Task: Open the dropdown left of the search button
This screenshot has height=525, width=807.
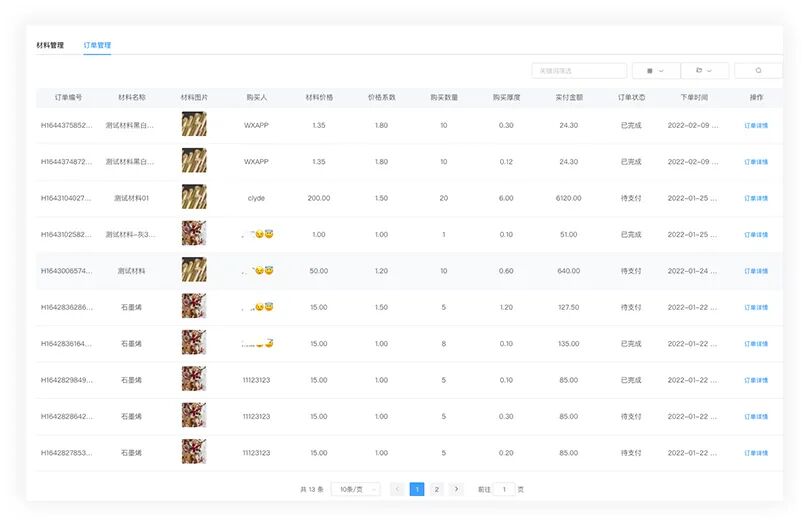Action: click(704, 71)
